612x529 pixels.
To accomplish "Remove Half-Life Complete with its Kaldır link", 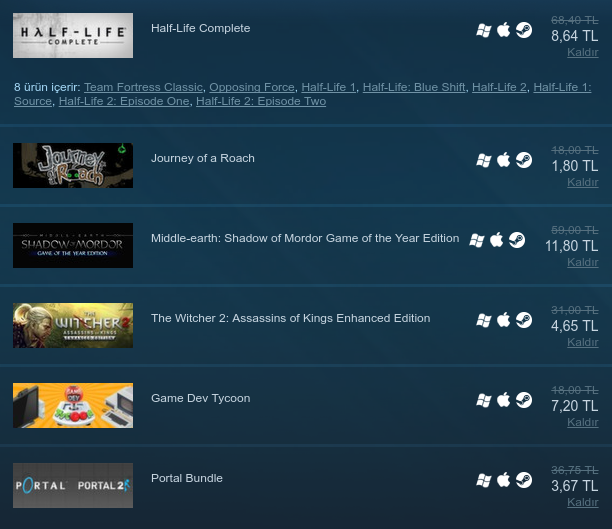I will coord(583,52).
